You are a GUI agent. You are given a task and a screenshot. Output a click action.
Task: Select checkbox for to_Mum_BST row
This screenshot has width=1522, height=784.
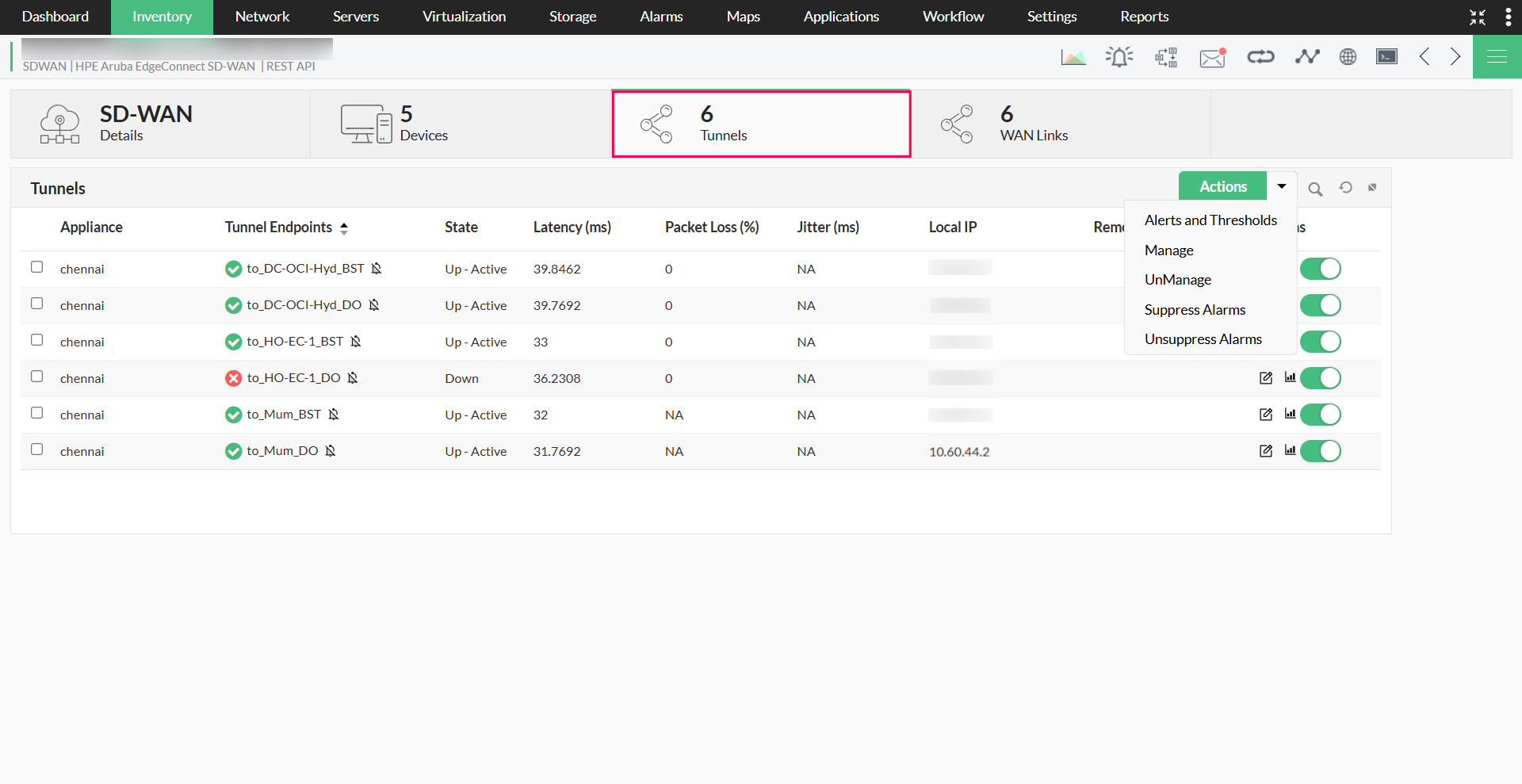[x=36, y=413]
